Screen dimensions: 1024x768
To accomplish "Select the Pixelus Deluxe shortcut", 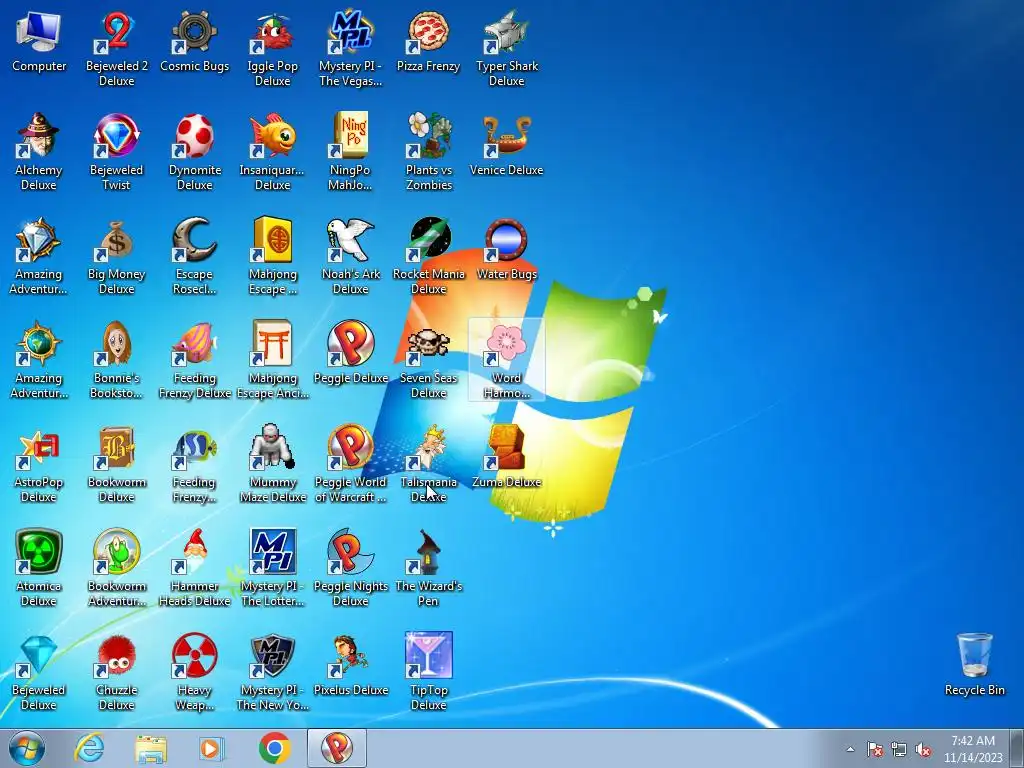I will pyautogui.click(x=350, y=664).
